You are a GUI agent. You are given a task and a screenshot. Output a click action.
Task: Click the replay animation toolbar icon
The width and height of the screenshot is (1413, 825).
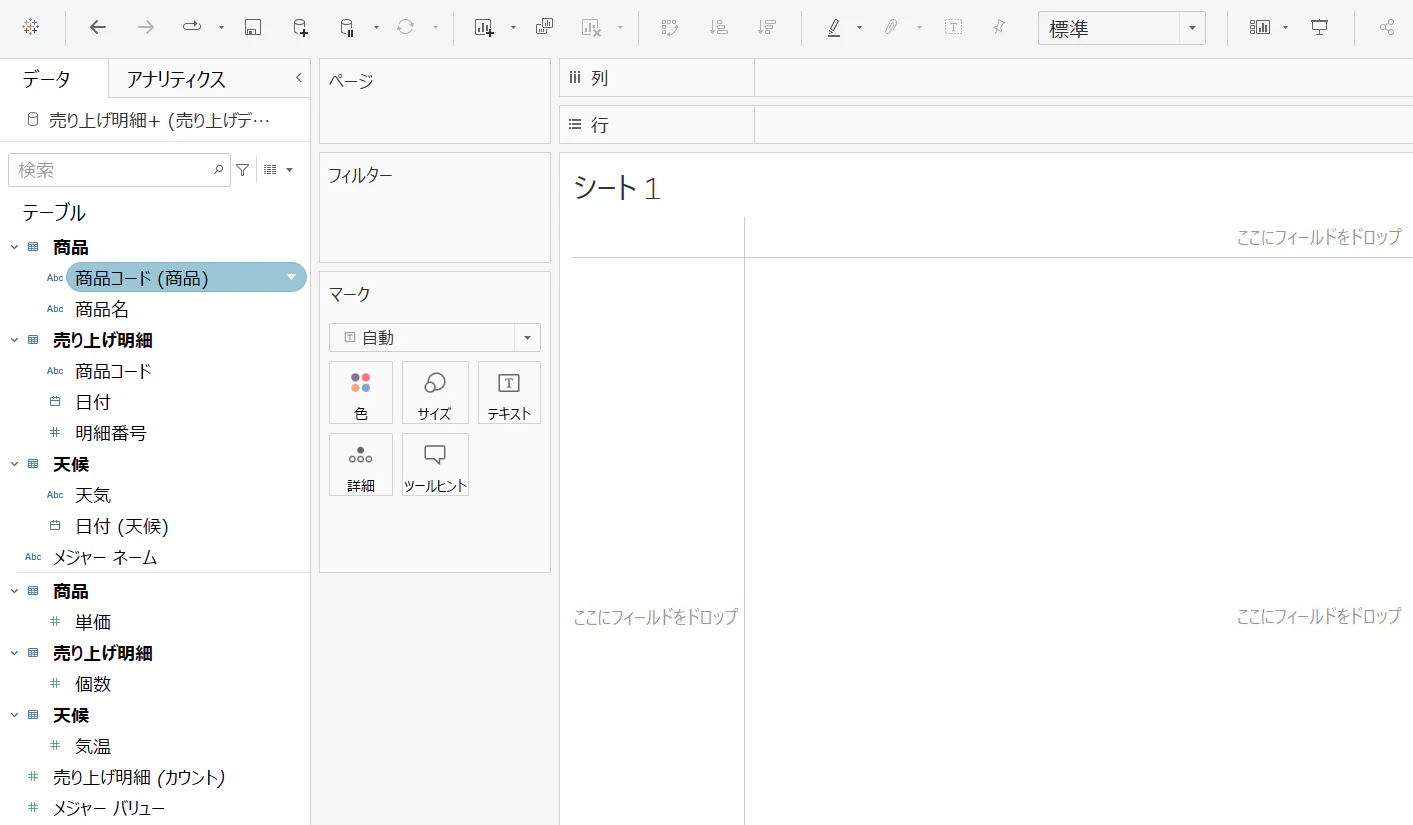tap(193, 28)
